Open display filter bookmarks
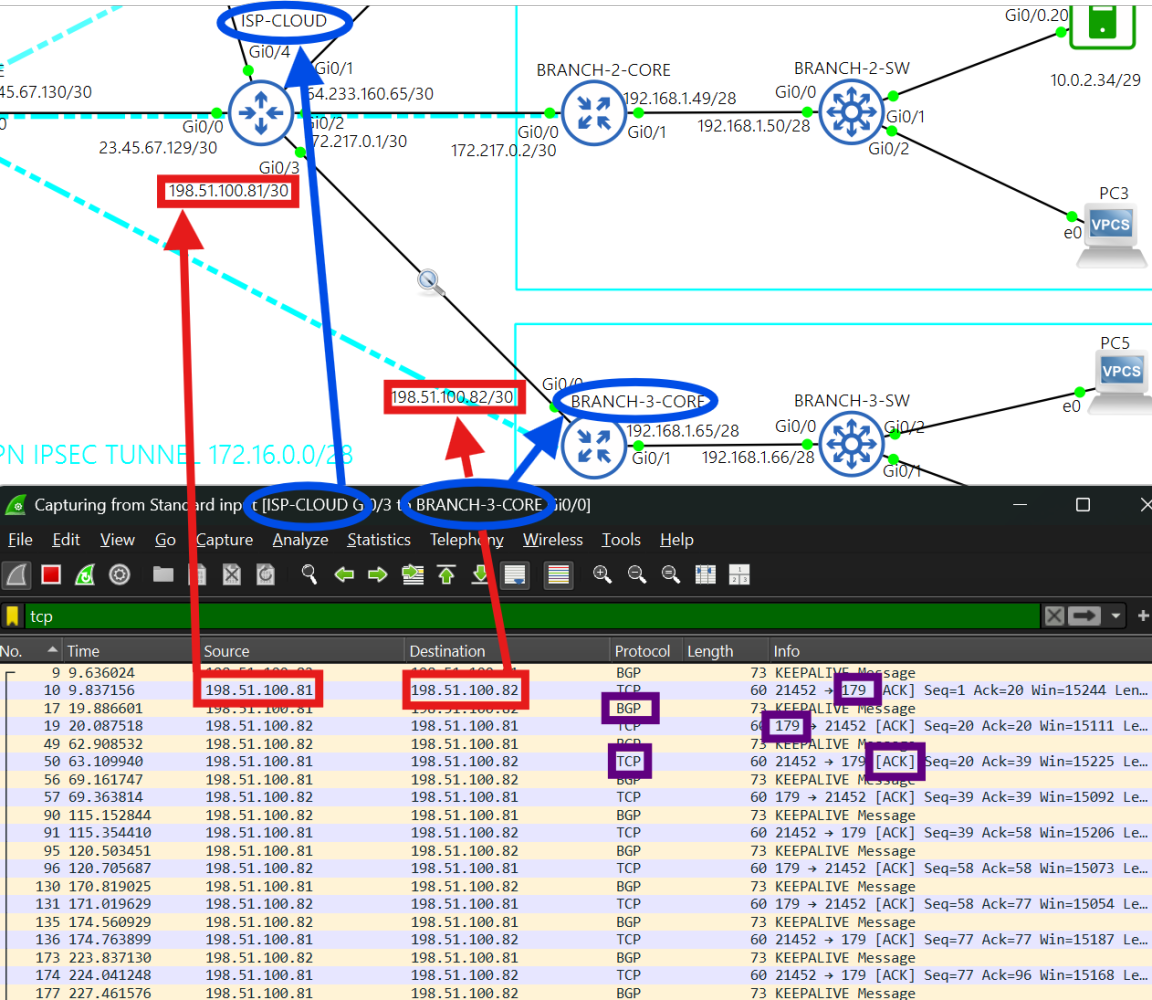1152x1000 pixels. click(x=13, y=617)
